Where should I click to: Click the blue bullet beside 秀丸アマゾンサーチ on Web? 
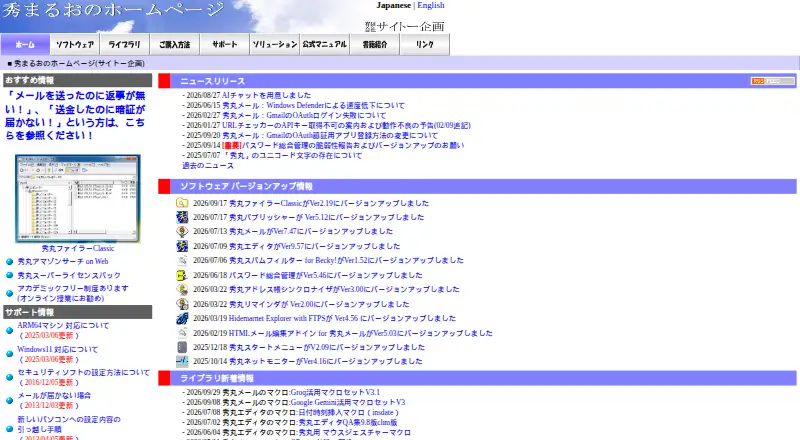(x=9, y=262)
